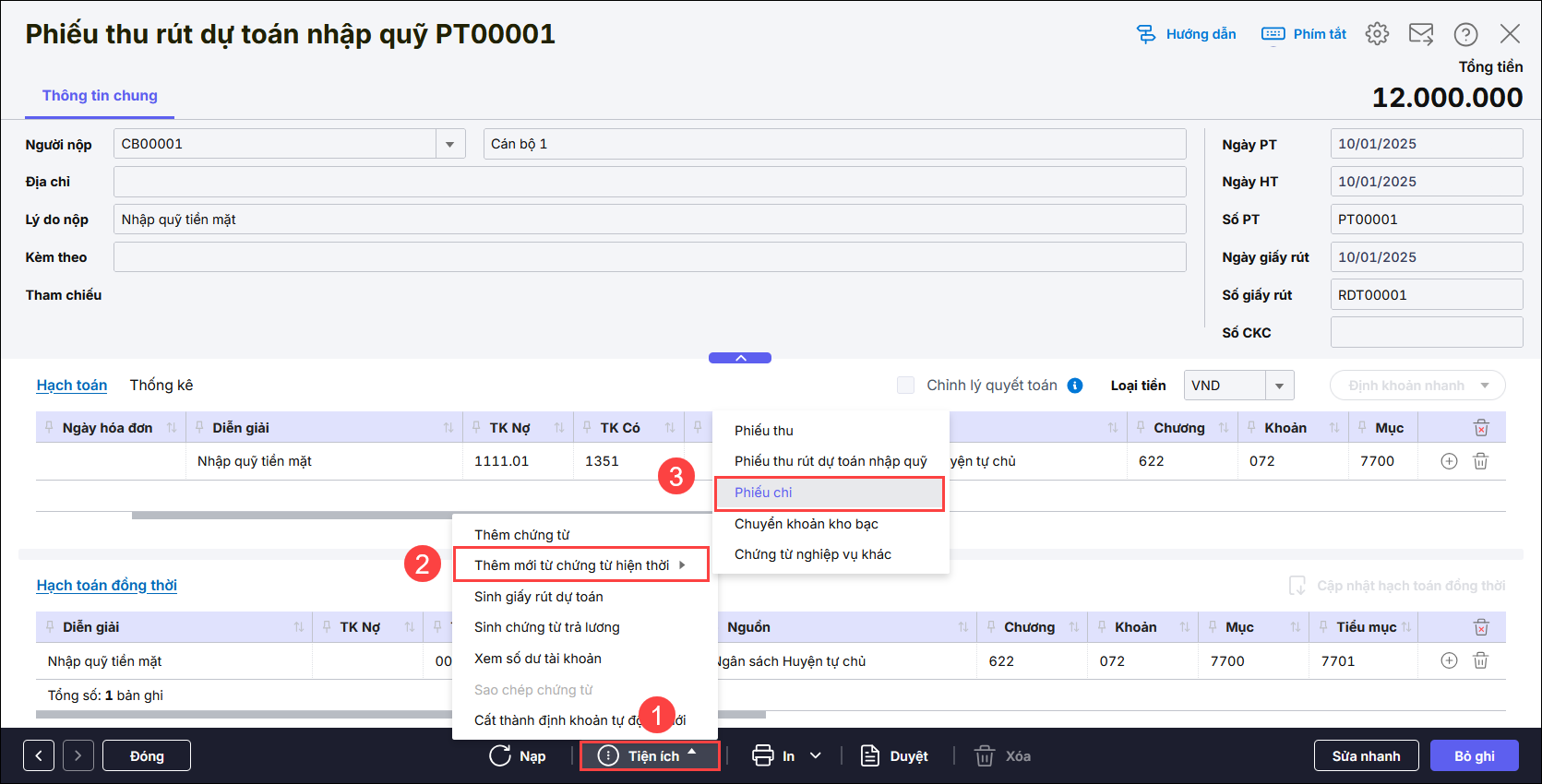Click delete-all icon in Hạch toán đồng thời header
Image resolution: width=1542 pixels, height=784 pixels.
pyautogui.click(x=1481, y=627)
